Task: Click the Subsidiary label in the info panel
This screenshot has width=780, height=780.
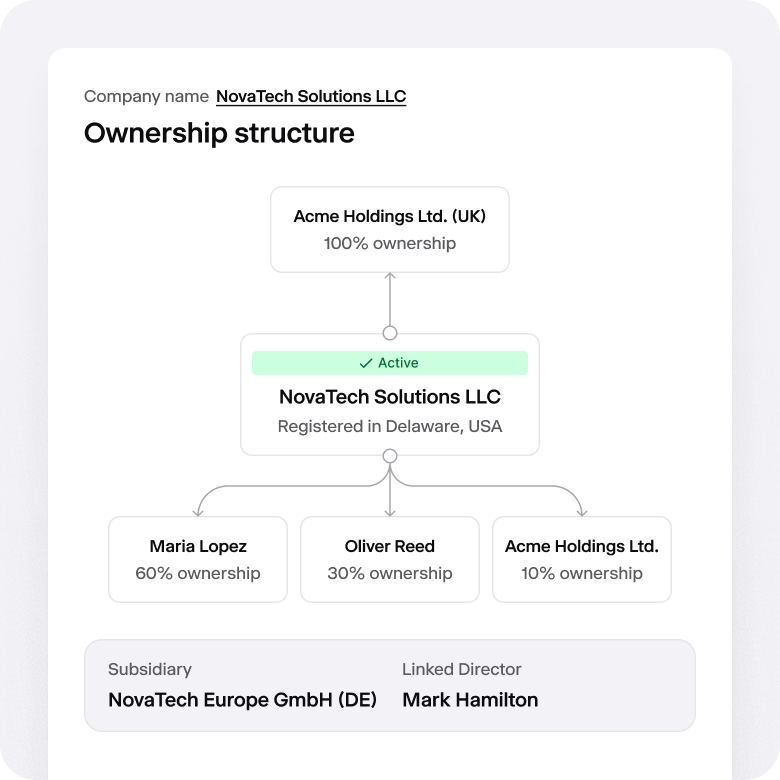Action: (x=150, y=669)
